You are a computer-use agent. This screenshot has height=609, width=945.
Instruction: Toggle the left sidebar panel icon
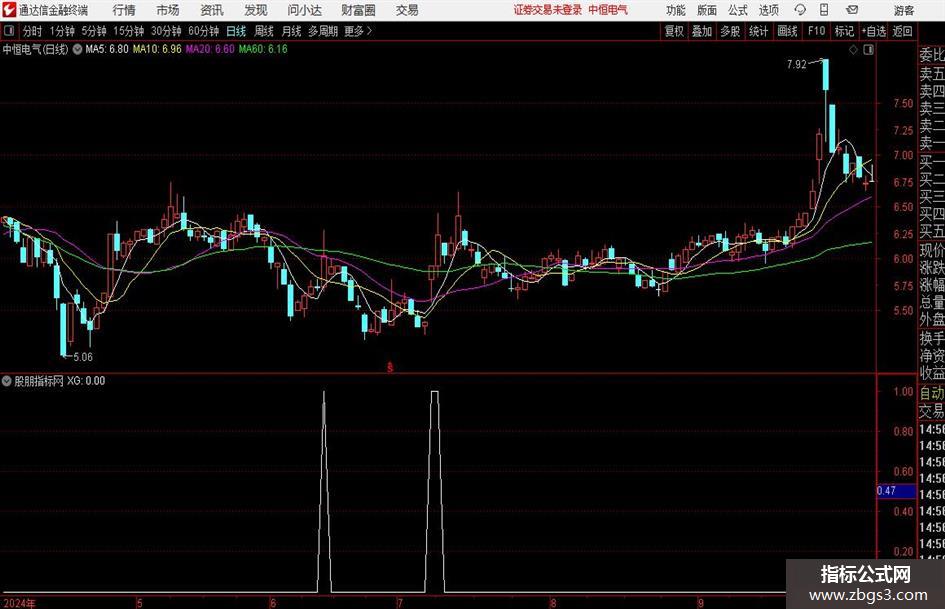click(9, 31)
